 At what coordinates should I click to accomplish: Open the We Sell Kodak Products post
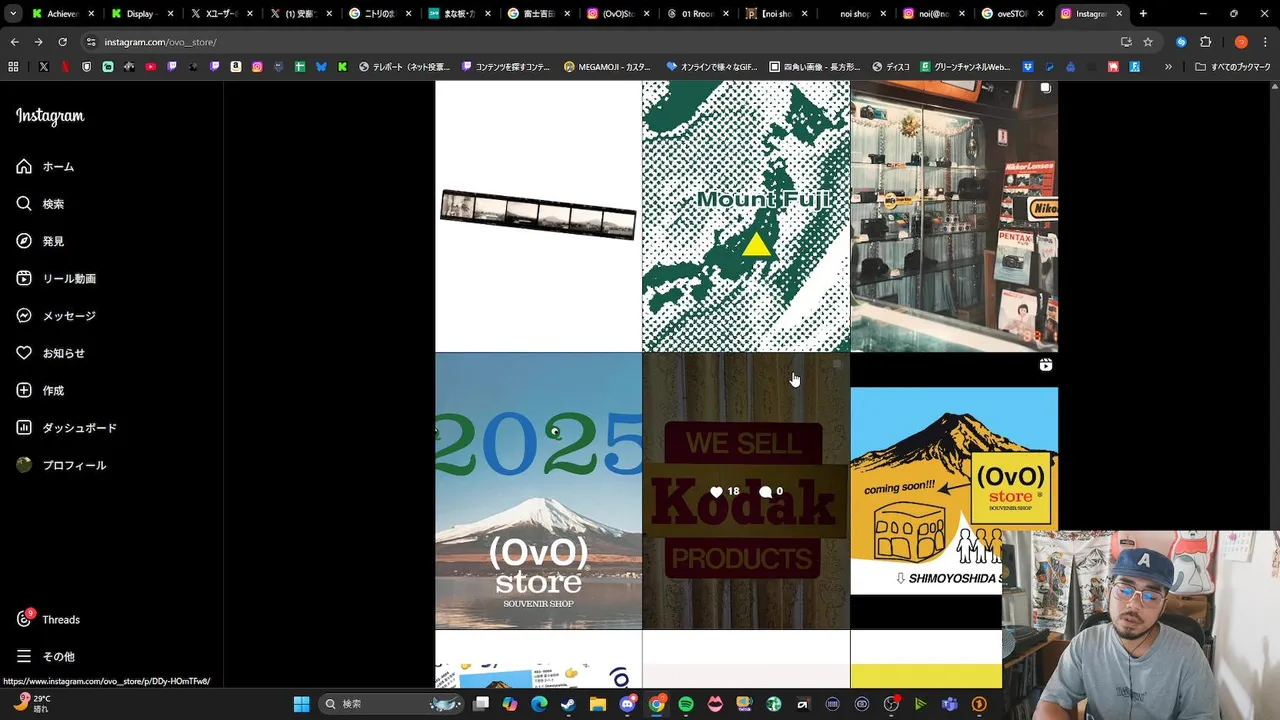pyautogui.click(x=746, y=491)
